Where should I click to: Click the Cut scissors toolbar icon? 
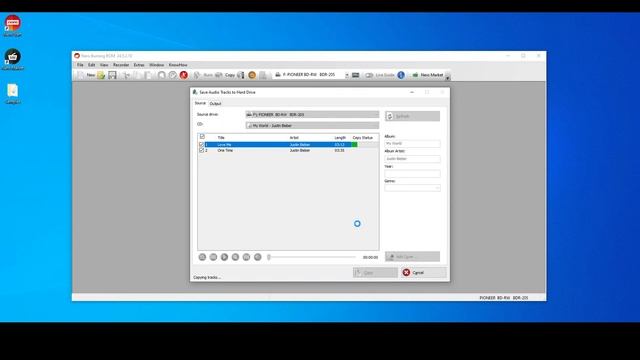tap(126, 75)
